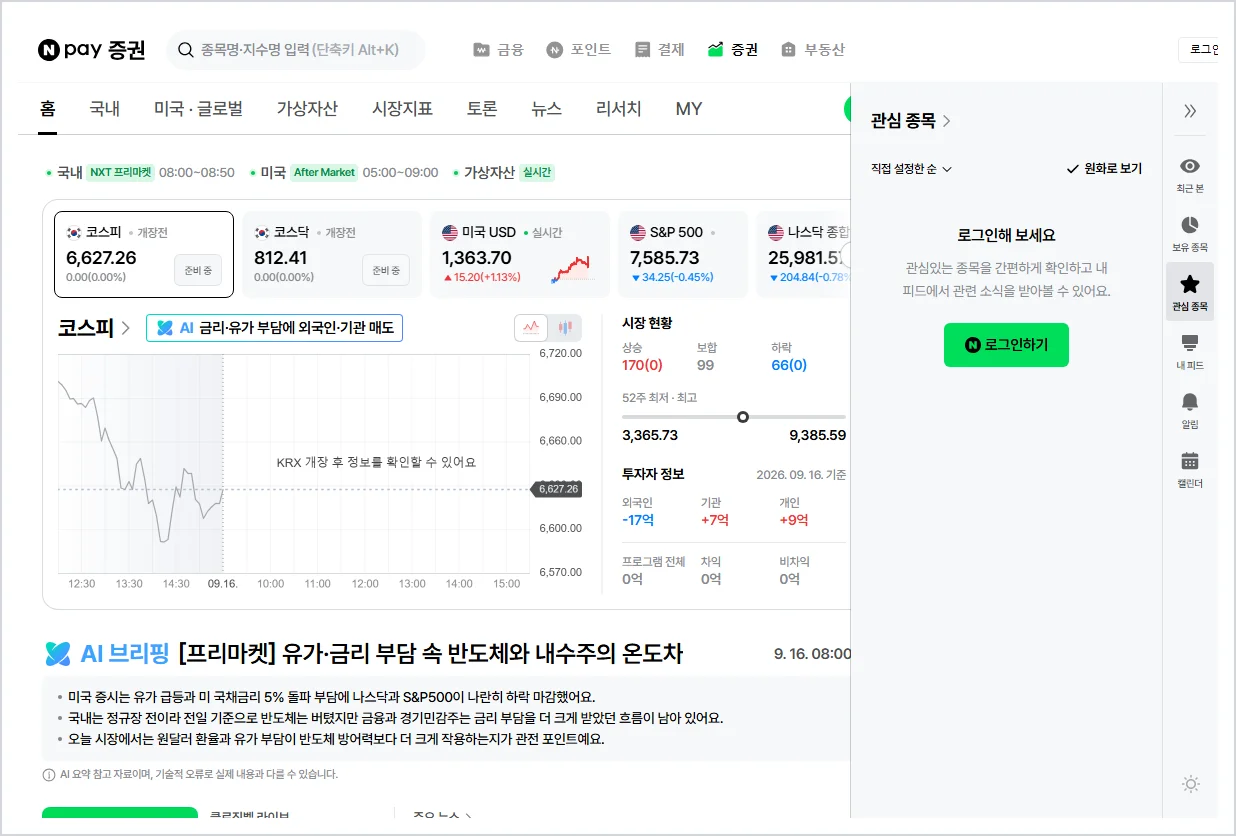Viewport: 1236px width, 836px height.
Task: Open 미국 · 글로벌 tab
Action: 198,109
